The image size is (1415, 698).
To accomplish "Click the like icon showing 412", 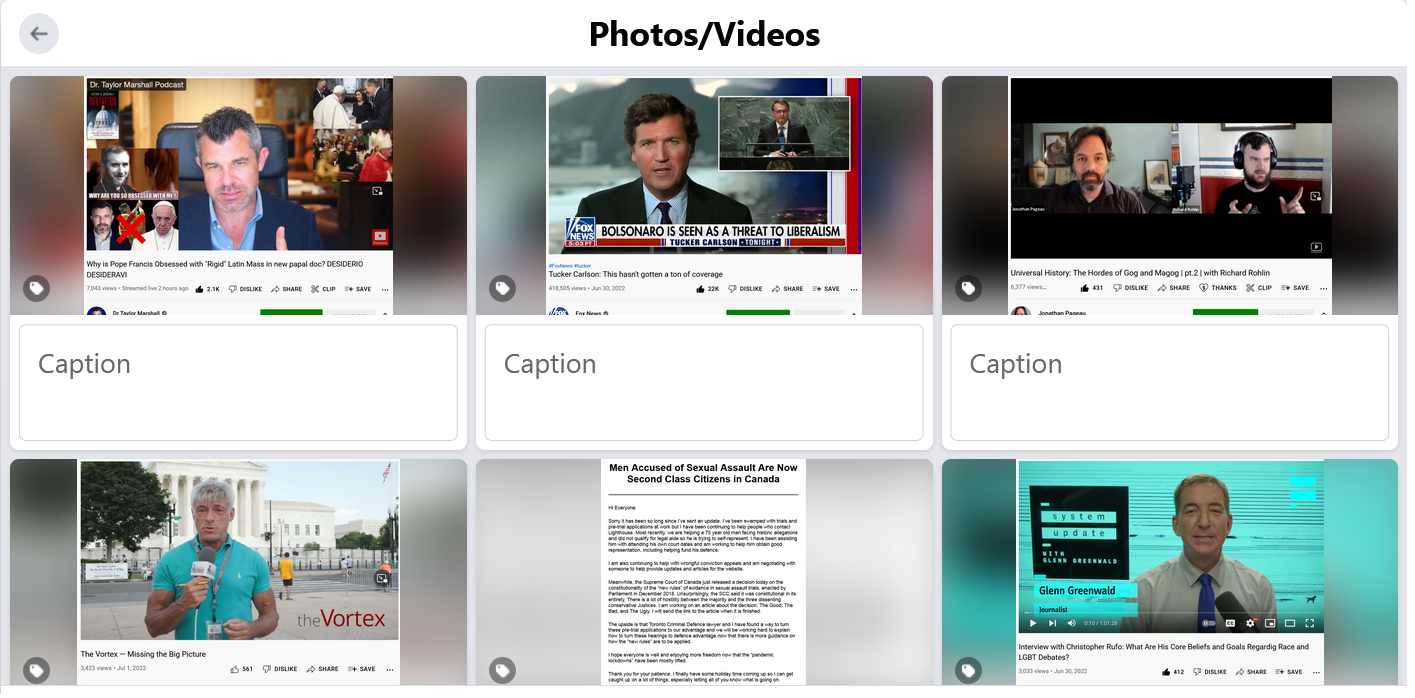I will coord(1166,672).
